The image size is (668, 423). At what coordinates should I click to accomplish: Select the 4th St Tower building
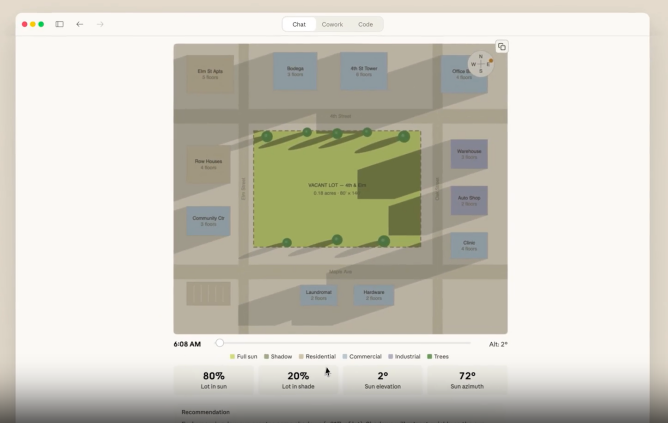[362, 71]
